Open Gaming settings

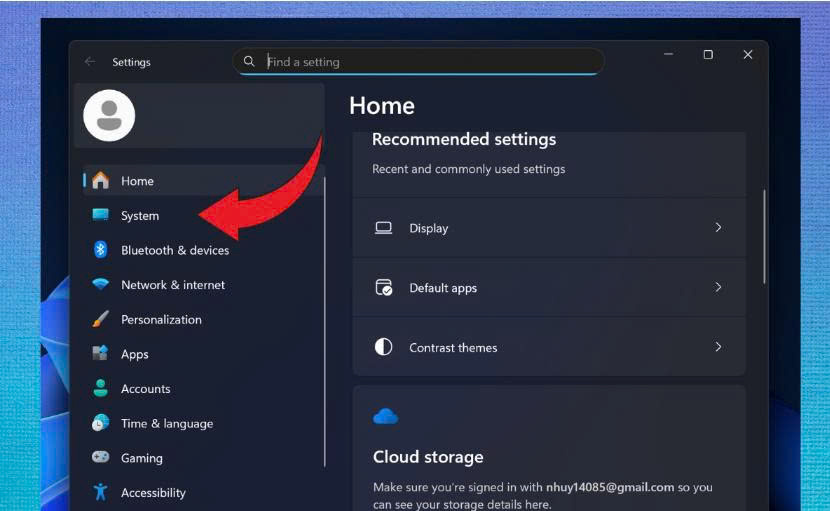tap(203, 458)
